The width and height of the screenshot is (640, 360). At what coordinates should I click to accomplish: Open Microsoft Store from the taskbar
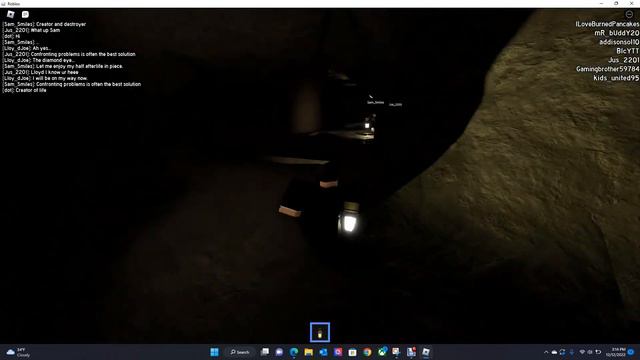tap(353, 352)
